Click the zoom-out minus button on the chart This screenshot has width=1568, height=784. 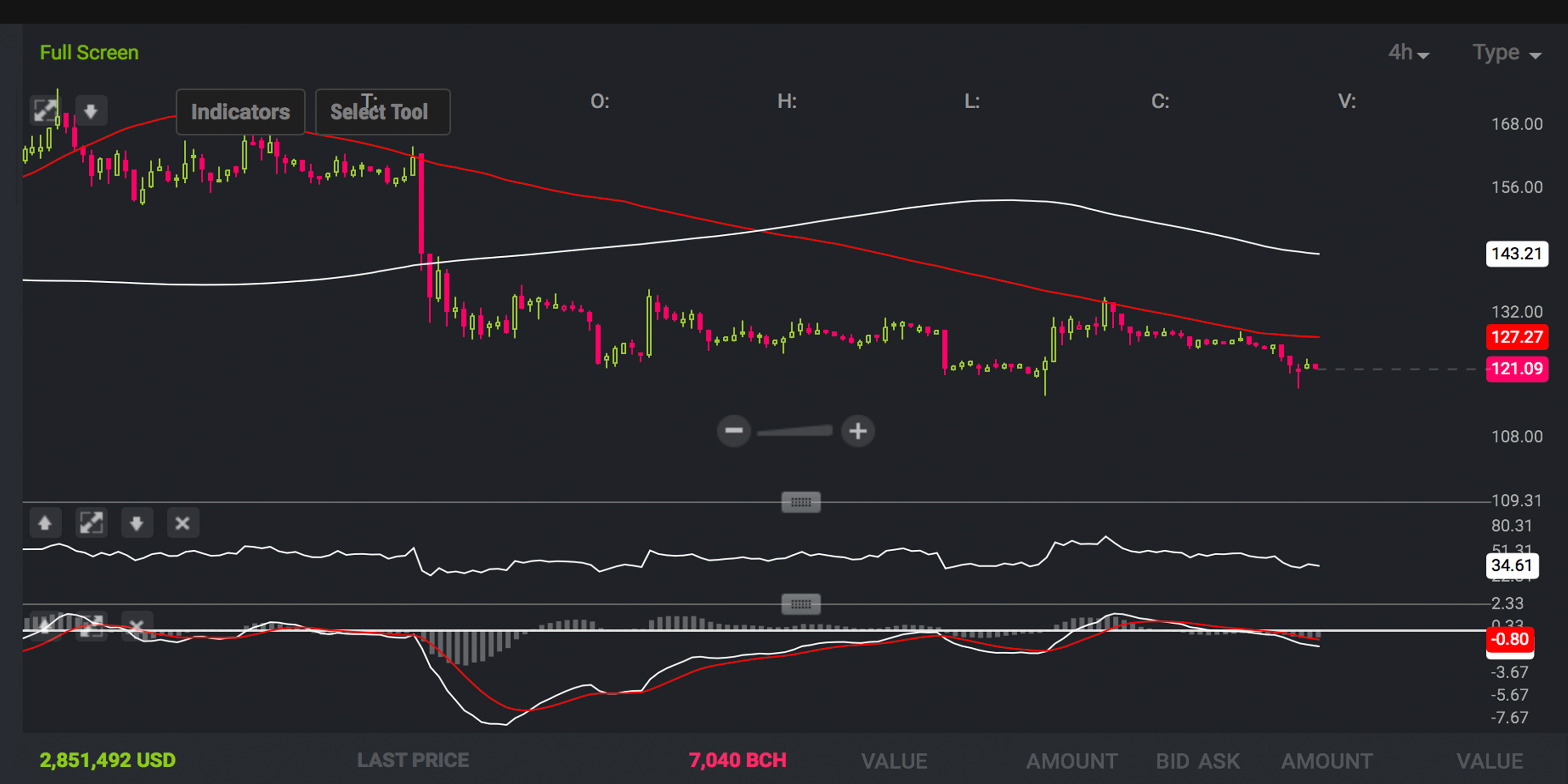(734, 430)
